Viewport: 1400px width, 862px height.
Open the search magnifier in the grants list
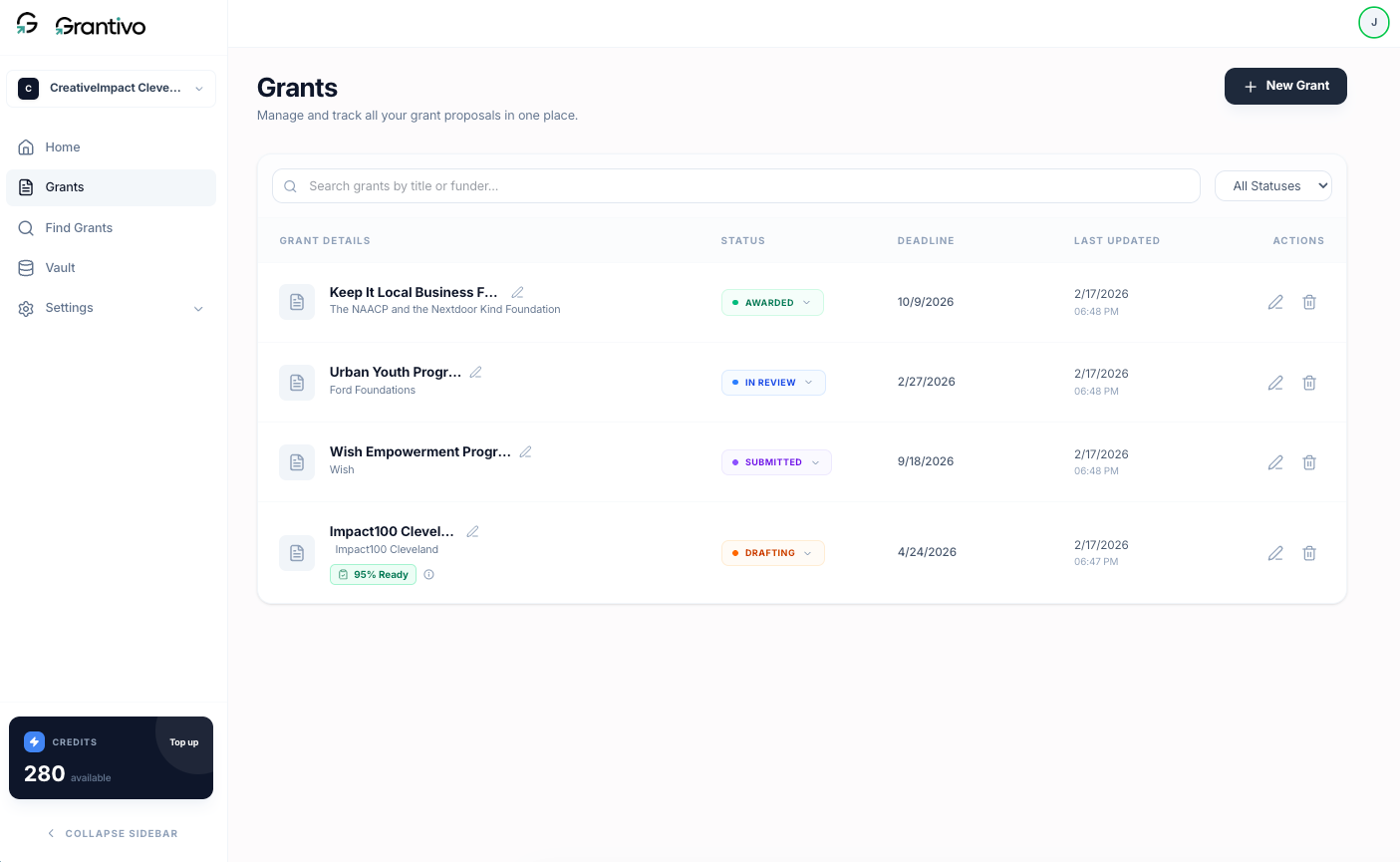click(290, 186)
